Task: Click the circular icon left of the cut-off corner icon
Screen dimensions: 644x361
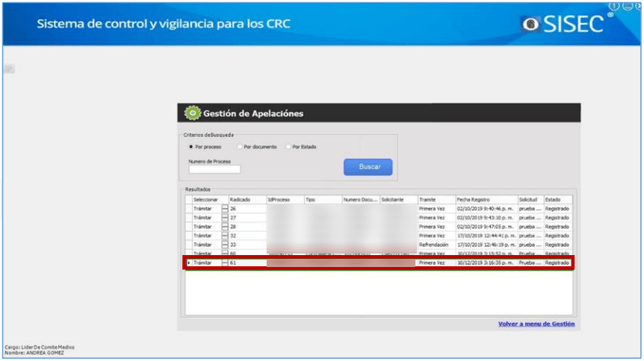Action: [628, 6]
